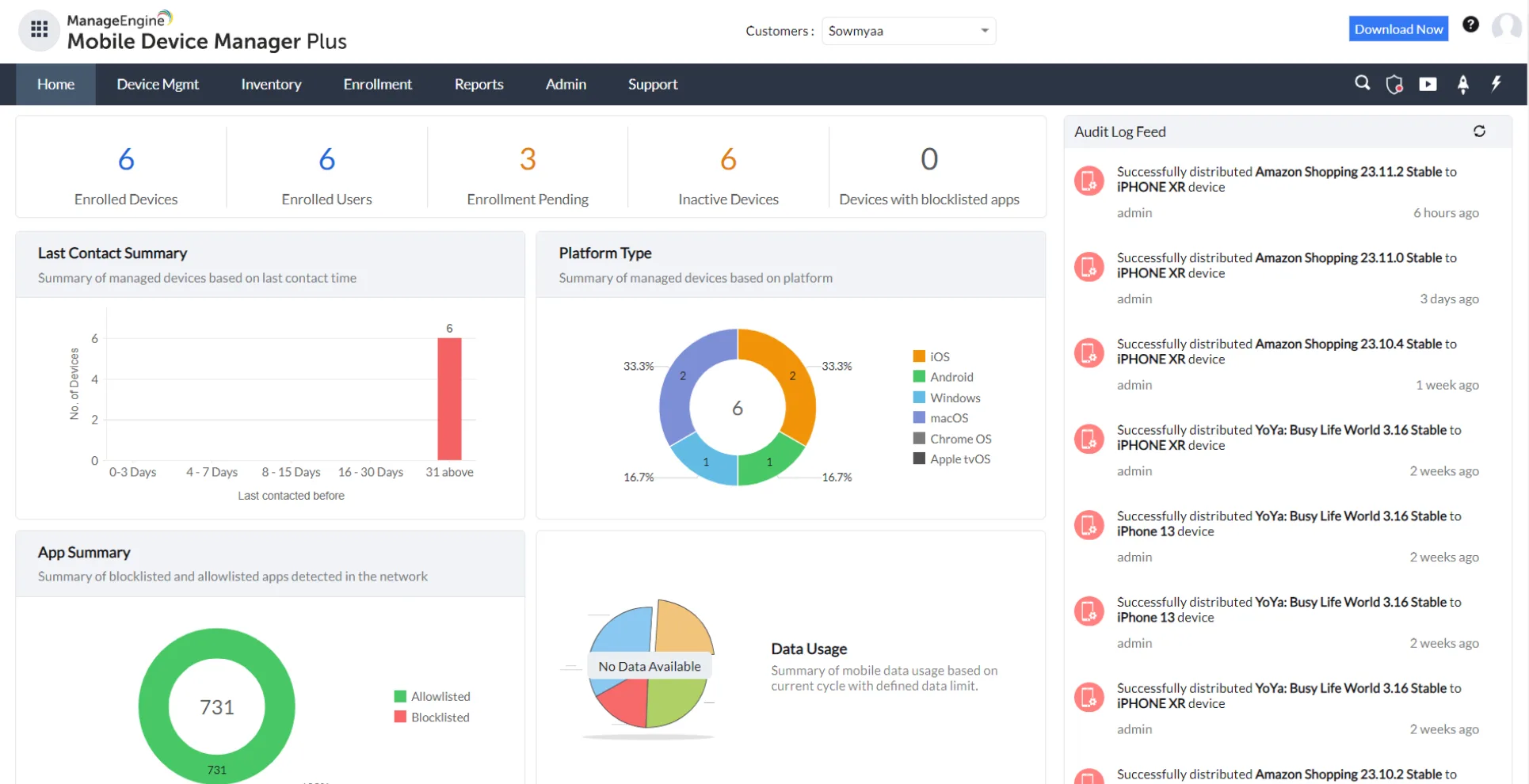
Task: Click the Platform Type heading
Action: tap(605, 253)
